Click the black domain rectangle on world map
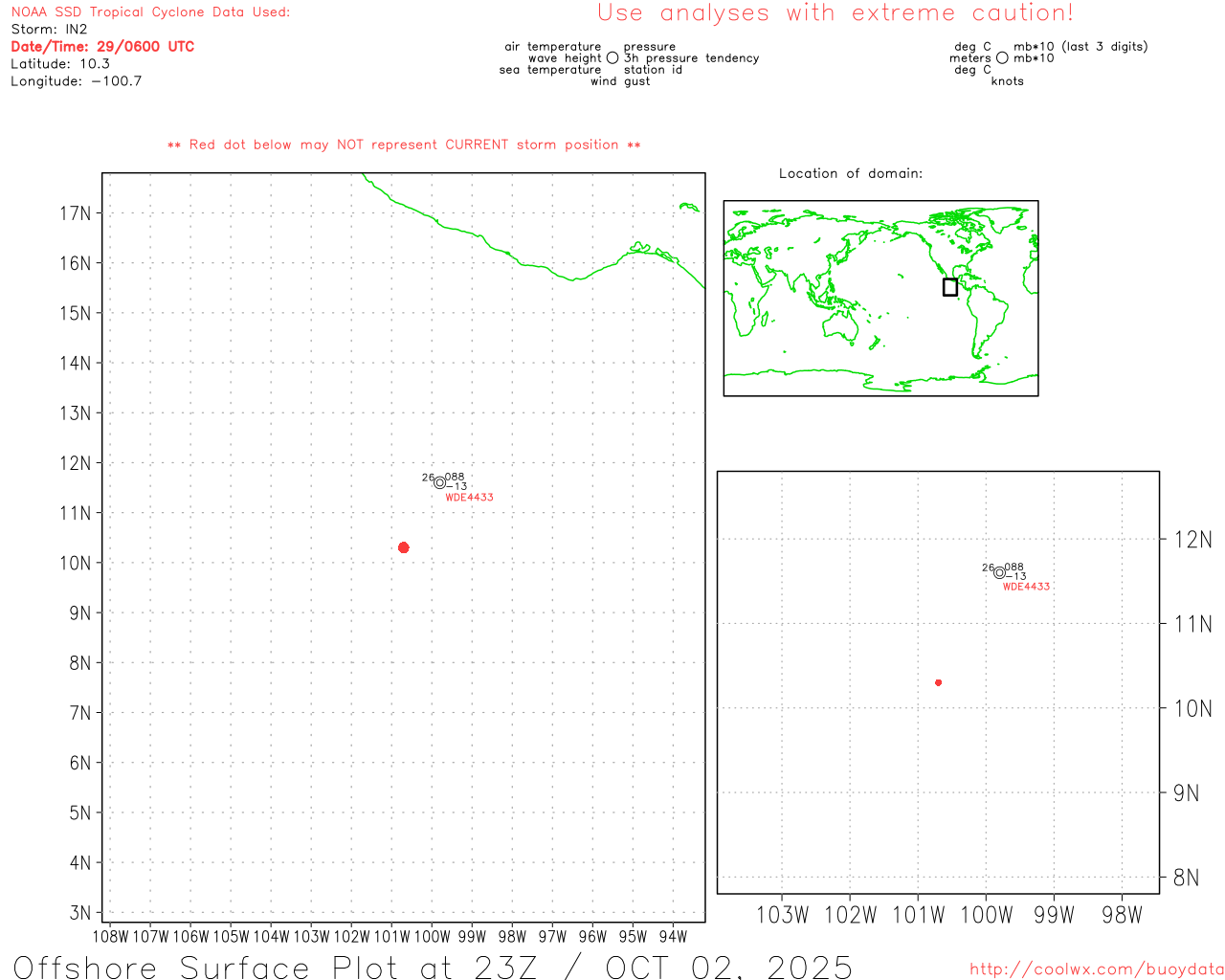Image resolution: width=1225 pixels, height=980 pixels. (949, 287)
